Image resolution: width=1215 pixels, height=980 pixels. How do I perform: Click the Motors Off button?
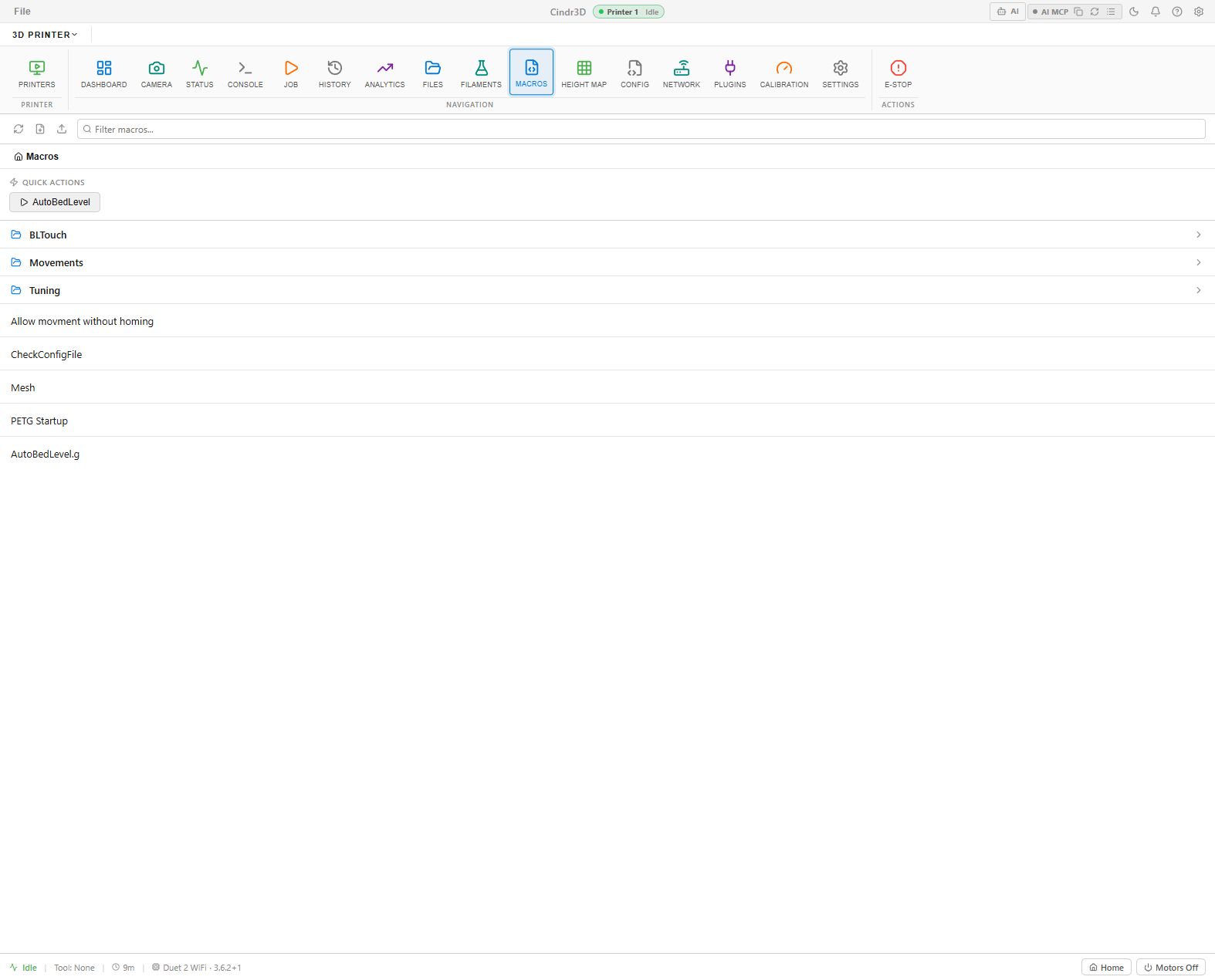click(1170, 967)
